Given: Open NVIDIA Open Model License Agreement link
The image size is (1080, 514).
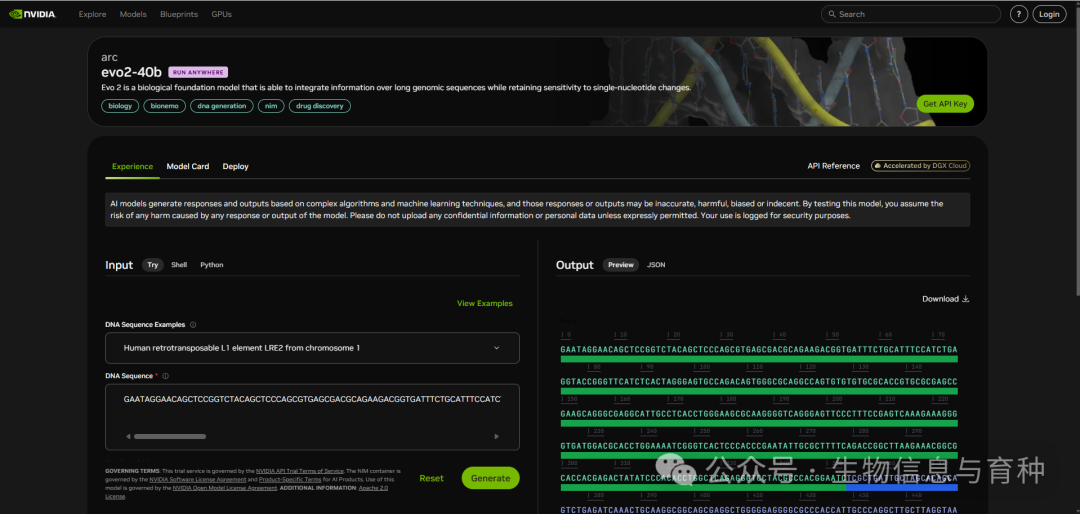Looking at the screenshot, I should 225,488.
